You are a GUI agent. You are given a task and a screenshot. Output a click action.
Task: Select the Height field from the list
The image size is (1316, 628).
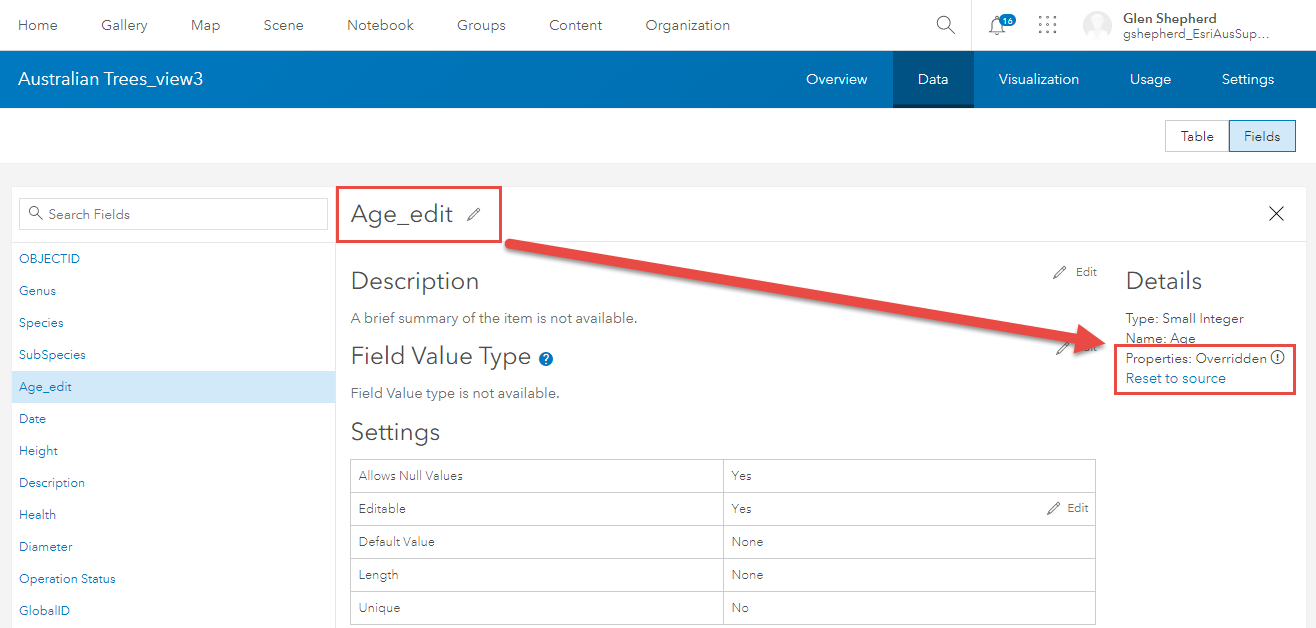pyautogui.click(x=38, y=450)
